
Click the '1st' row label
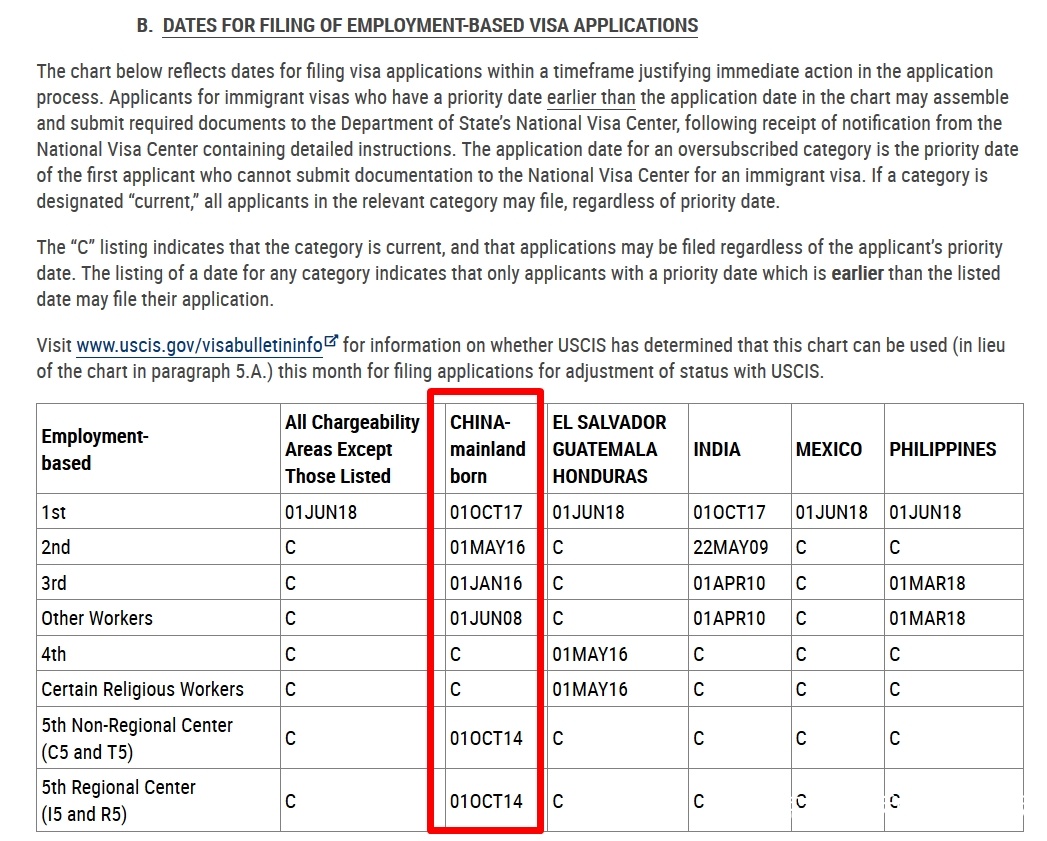[53, 512]
